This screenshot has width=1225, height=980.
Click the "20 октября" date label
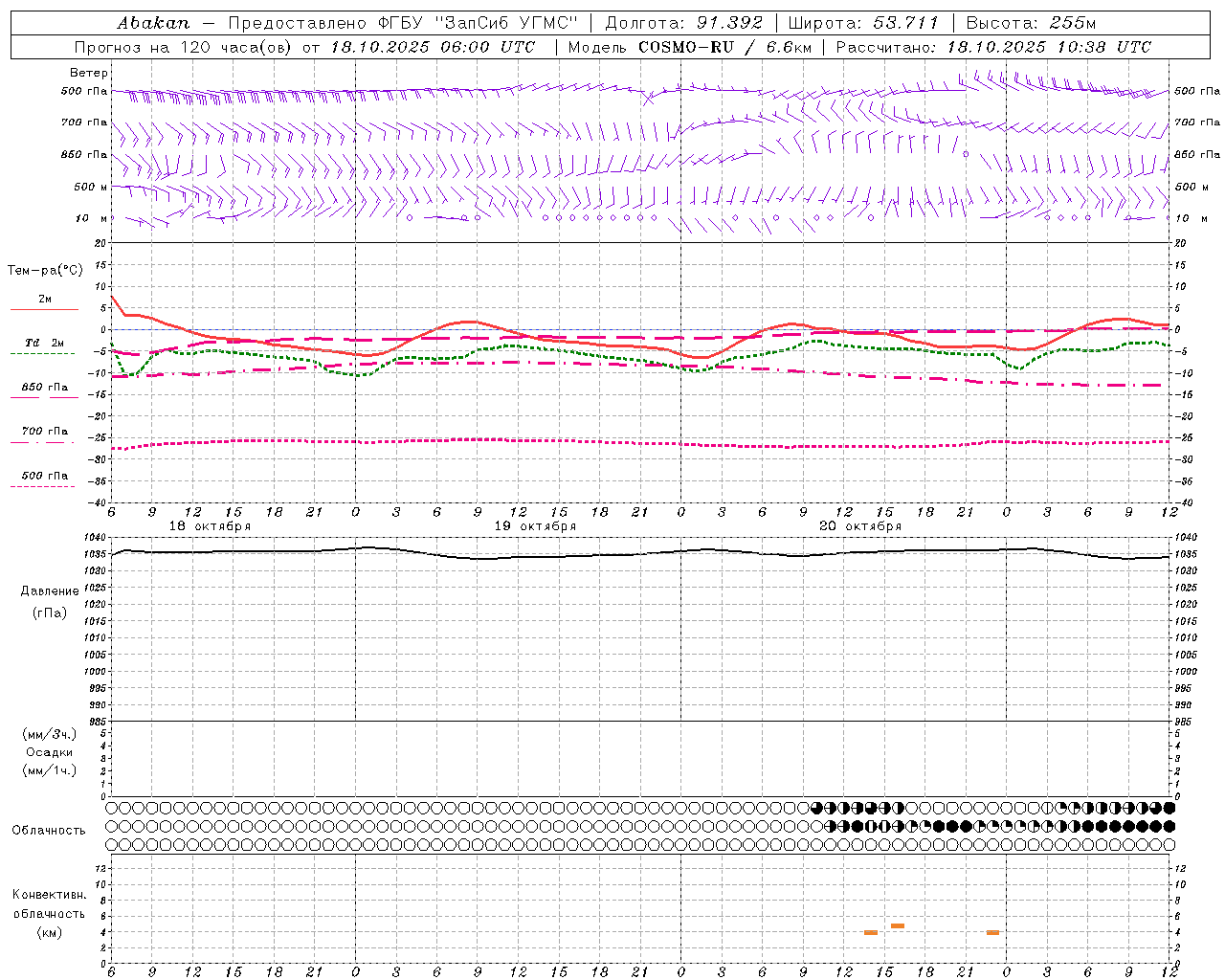click(x=860, y=526)
